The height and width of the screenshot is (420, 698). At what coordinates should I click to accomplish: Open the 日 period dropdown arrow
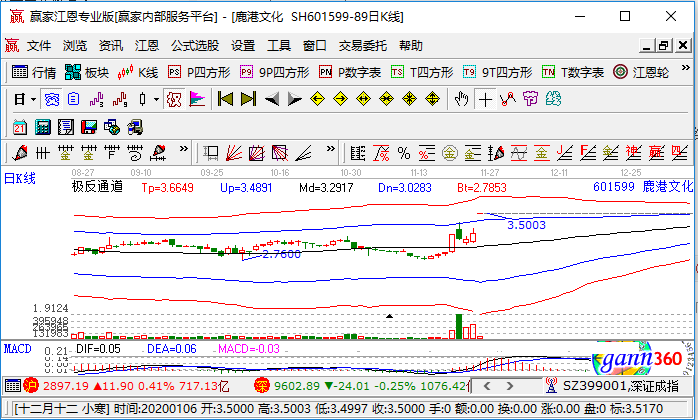tap(33, 99)
